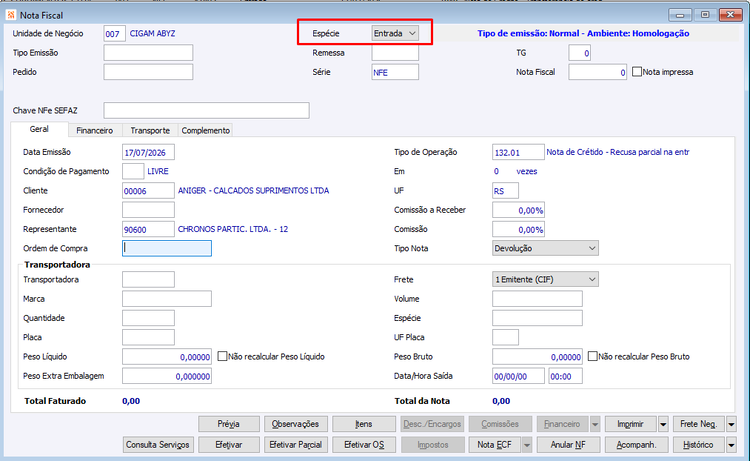The height and width of the screenshot is (461, 750).
Task: Open the arrow beside Imprimir button
Action: click(x=663, y=424)
